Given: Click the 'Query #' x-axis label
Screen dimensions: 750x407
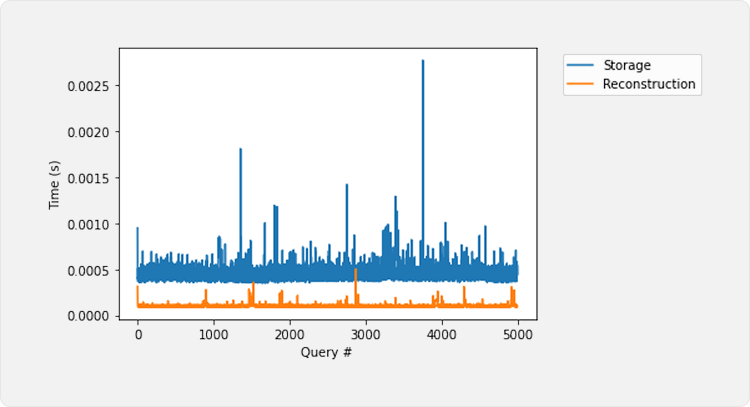Looking at the screenshot, I should (327, 352).
